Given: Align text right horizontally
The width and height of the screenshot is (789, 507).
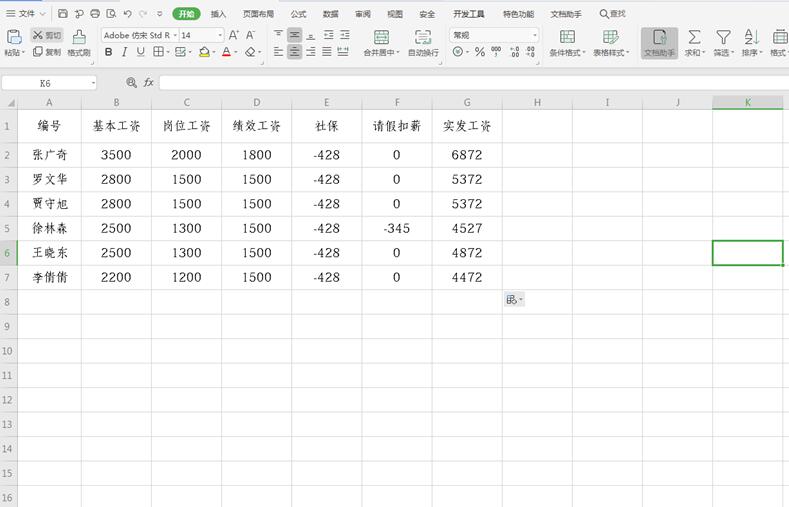Looking at the screenshot, I should tap(311, 52).
